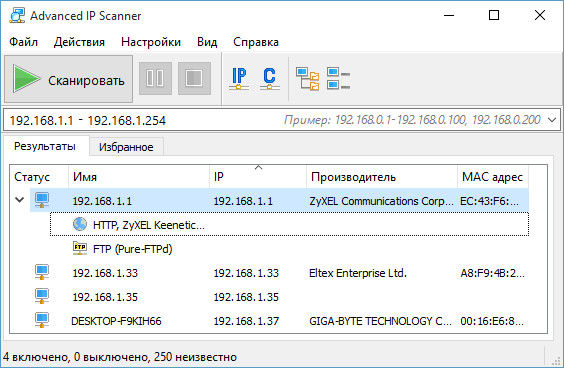Click the IP column value 192.168.1.1

[x=243, y=201]
